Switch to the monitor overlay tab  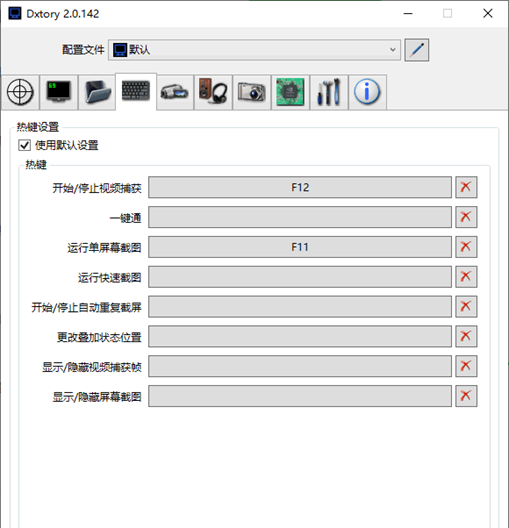[x=59, y=92]
